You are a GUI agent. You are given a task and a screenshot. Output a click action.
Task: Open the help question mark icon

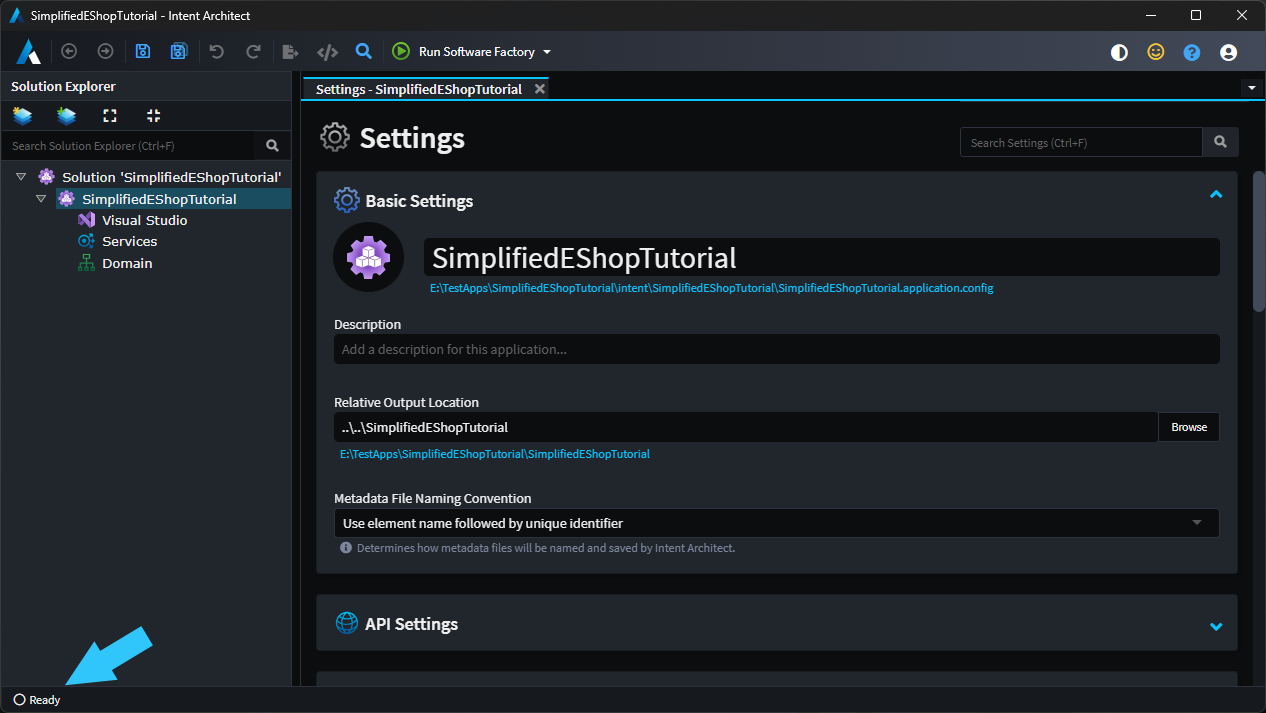1192,52
